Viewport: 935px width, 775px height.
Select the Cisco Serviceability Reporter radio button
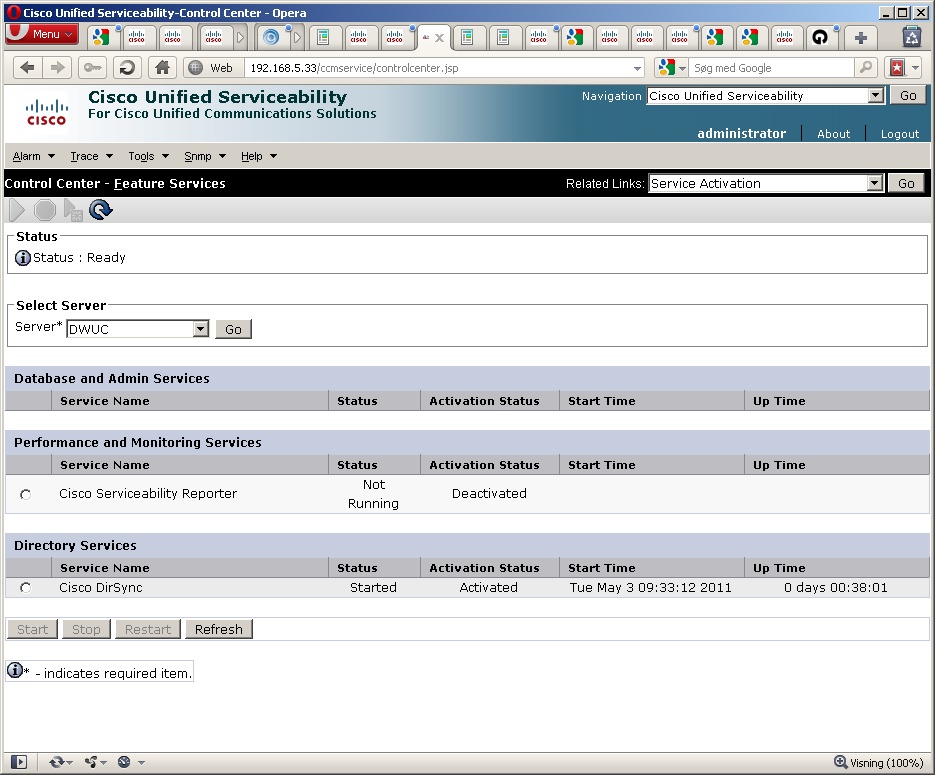[x=25, y=494]
